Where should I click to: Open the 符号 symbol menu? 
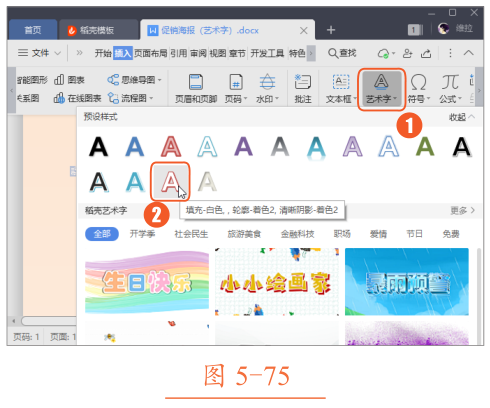click(x=419, y=89)
